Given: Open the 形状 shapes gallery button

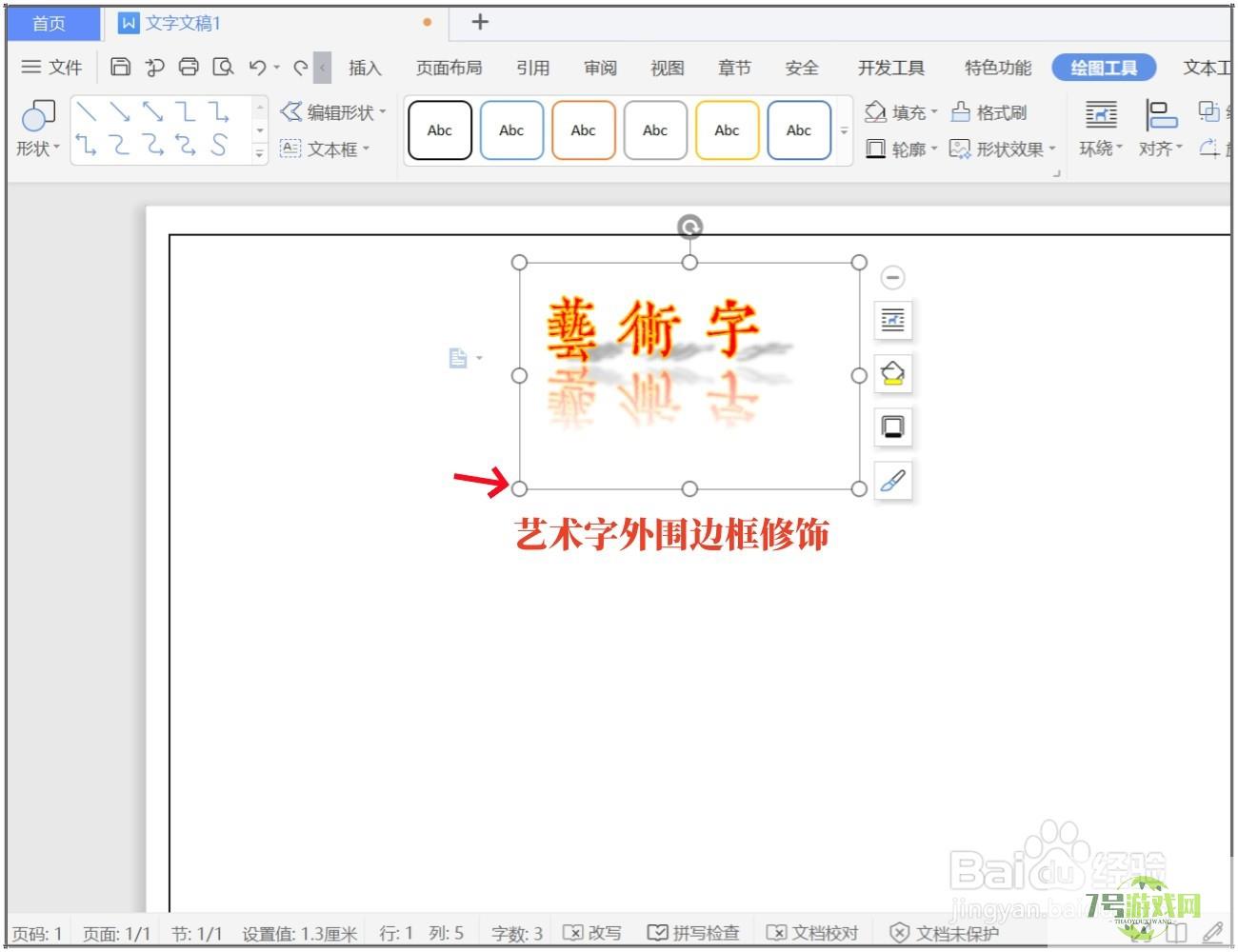Looking at the screenshot, I should [x=38, y=129].
